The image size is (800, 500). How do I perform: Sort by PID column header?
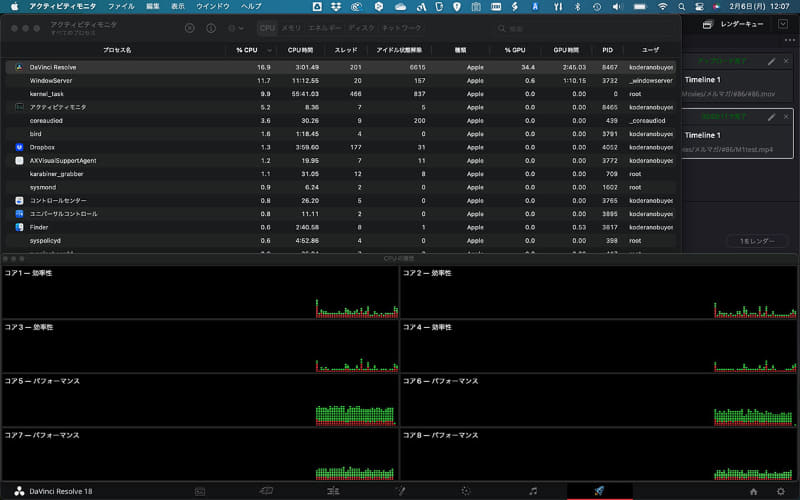point(607,50)
